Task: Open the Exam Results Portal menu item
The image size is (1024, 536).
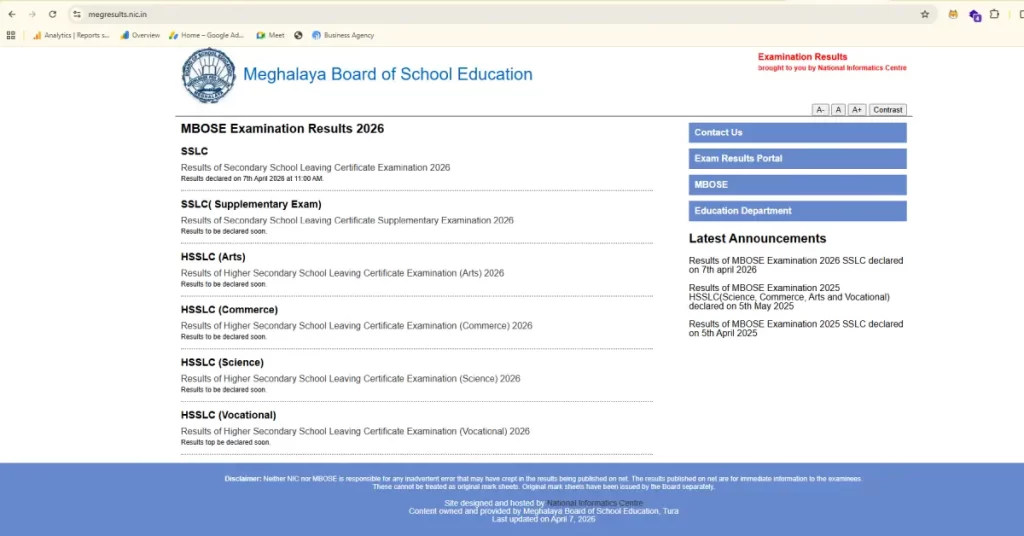Action: click(797, 159)
